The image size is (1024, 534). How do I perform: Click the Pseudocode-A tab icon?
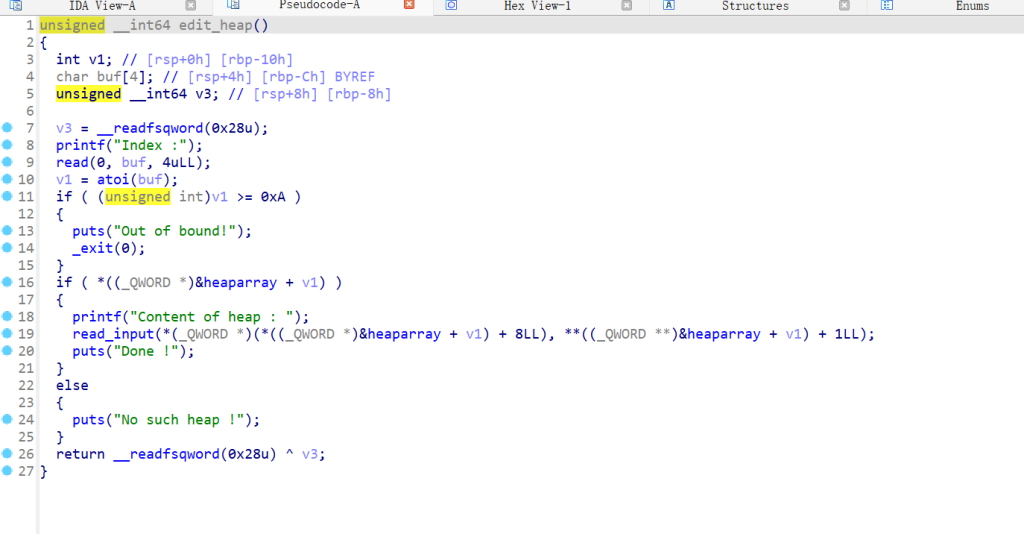(x=232, y=6)
